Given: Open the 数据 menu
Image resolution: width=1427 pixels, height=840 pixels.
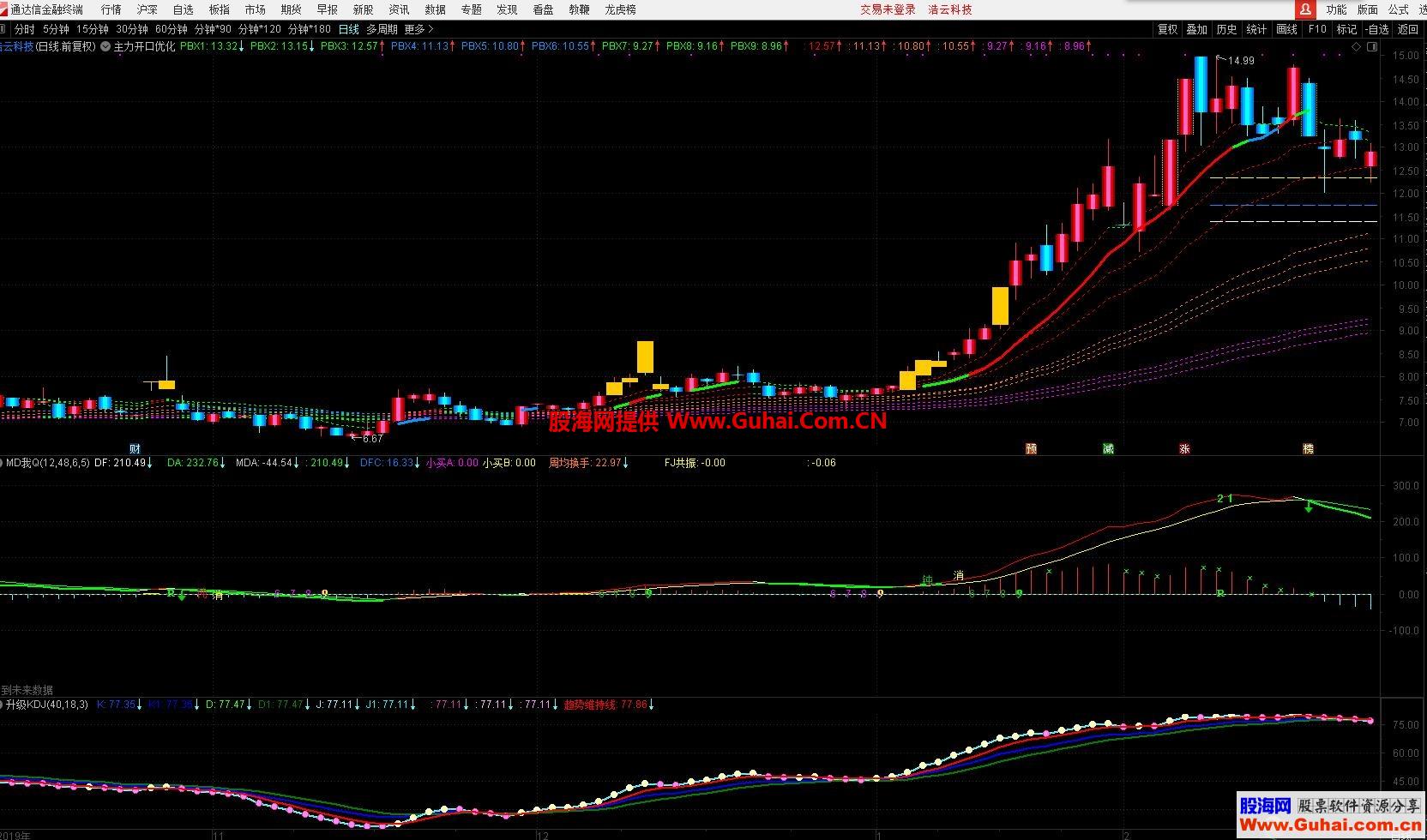Looking at the screenshot, I should click(436, 9).
